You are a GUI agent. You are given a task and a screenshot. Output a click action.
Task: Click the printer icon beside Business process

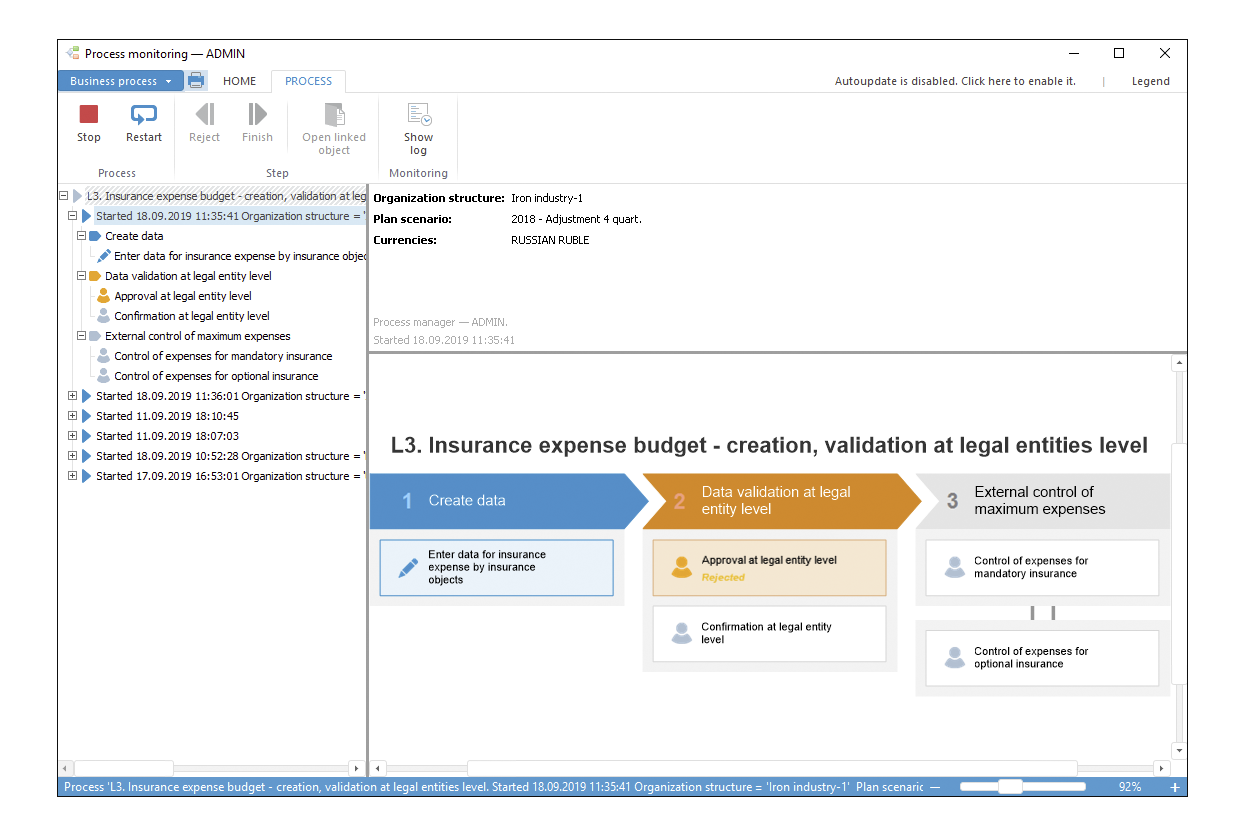(x=196, y=81)
